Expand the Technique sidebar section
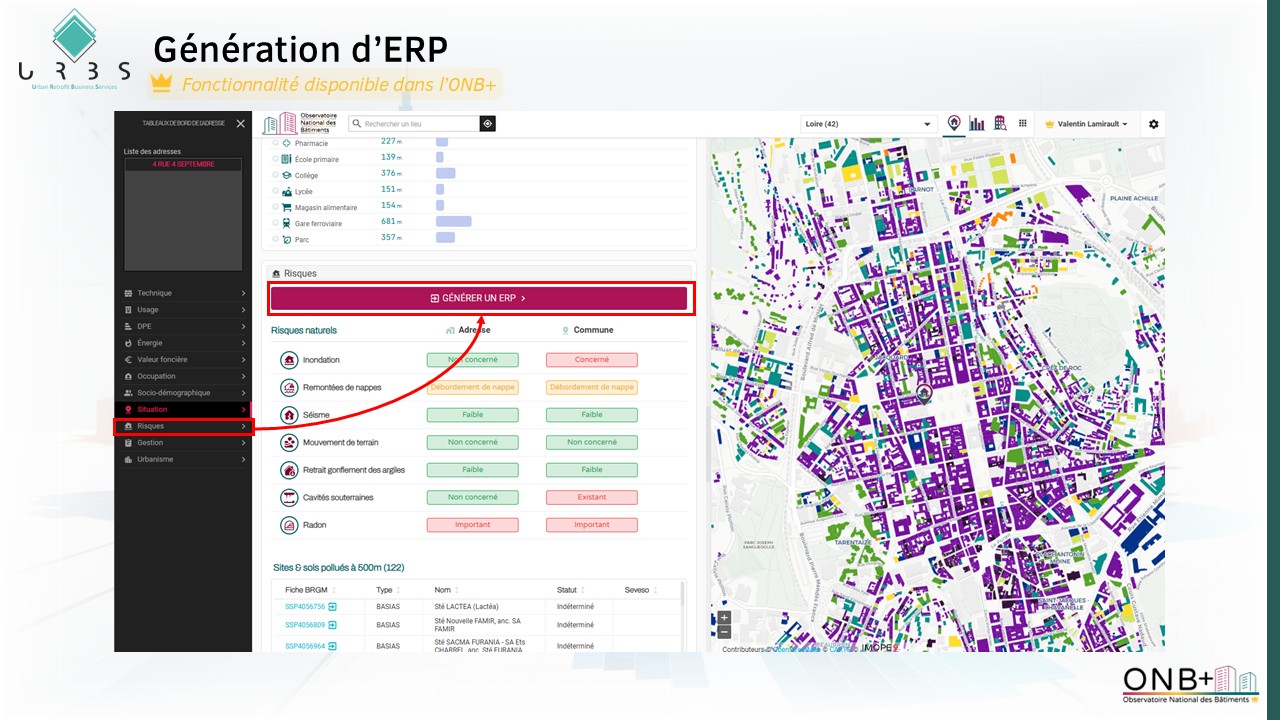1280x720 pixels. click(x=183, y=293)
